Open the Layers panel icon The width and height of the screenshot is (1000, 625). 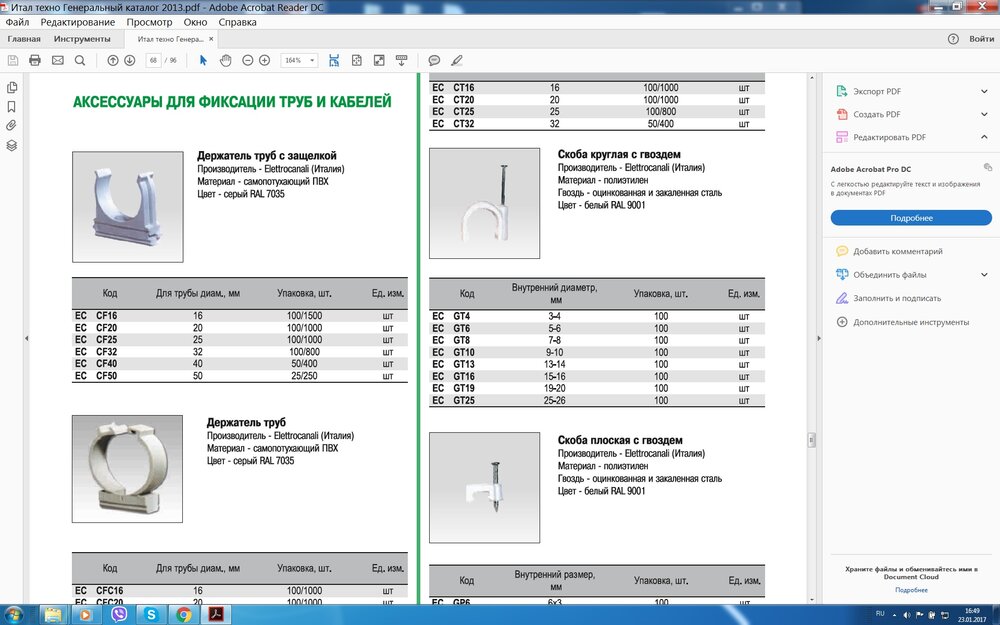tap(11, 145)
